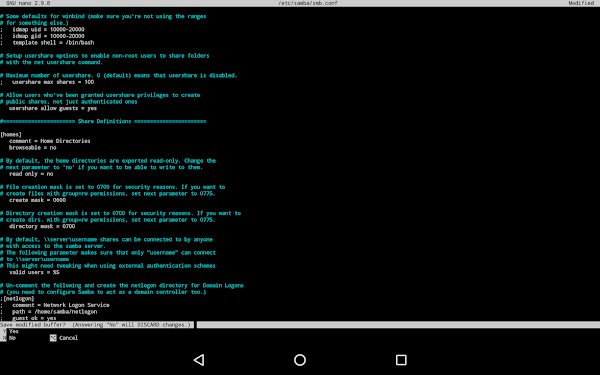Click the 'GNU nano 2.9.8' version label
The image size is (600, 375).
[28, 3]
